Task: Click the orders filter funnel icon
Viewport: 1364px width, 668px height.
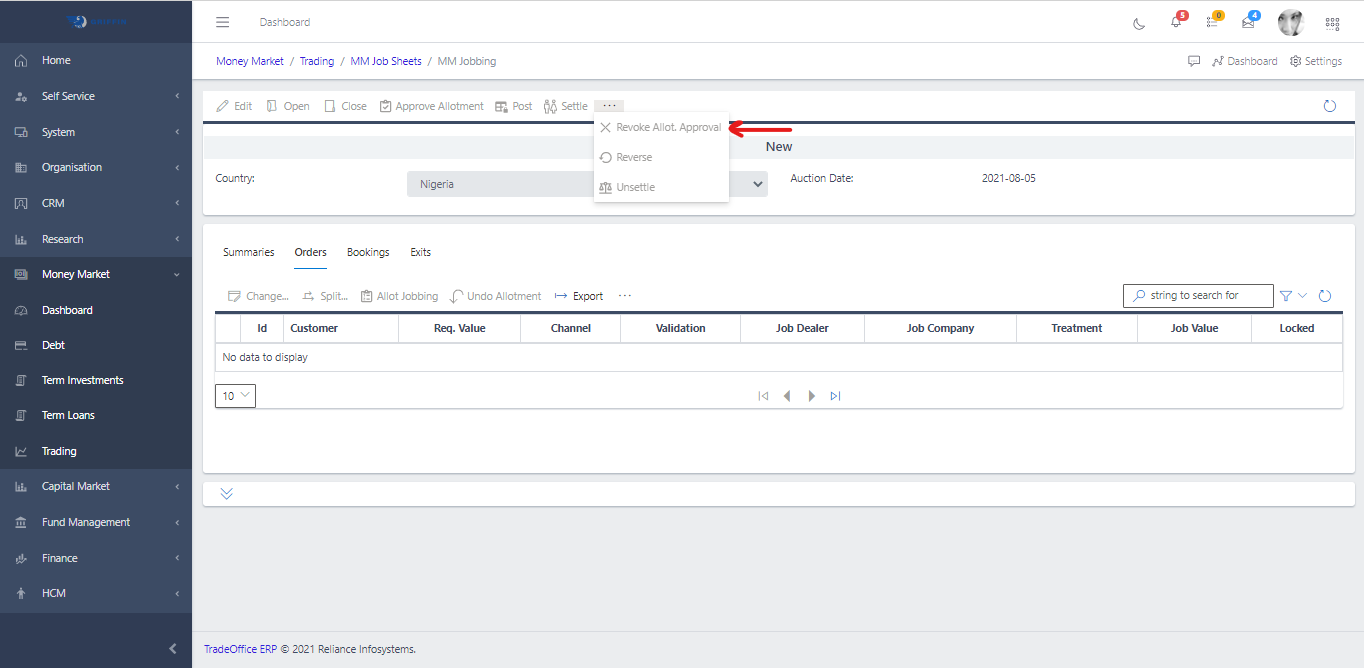Action: (1286, 296)
